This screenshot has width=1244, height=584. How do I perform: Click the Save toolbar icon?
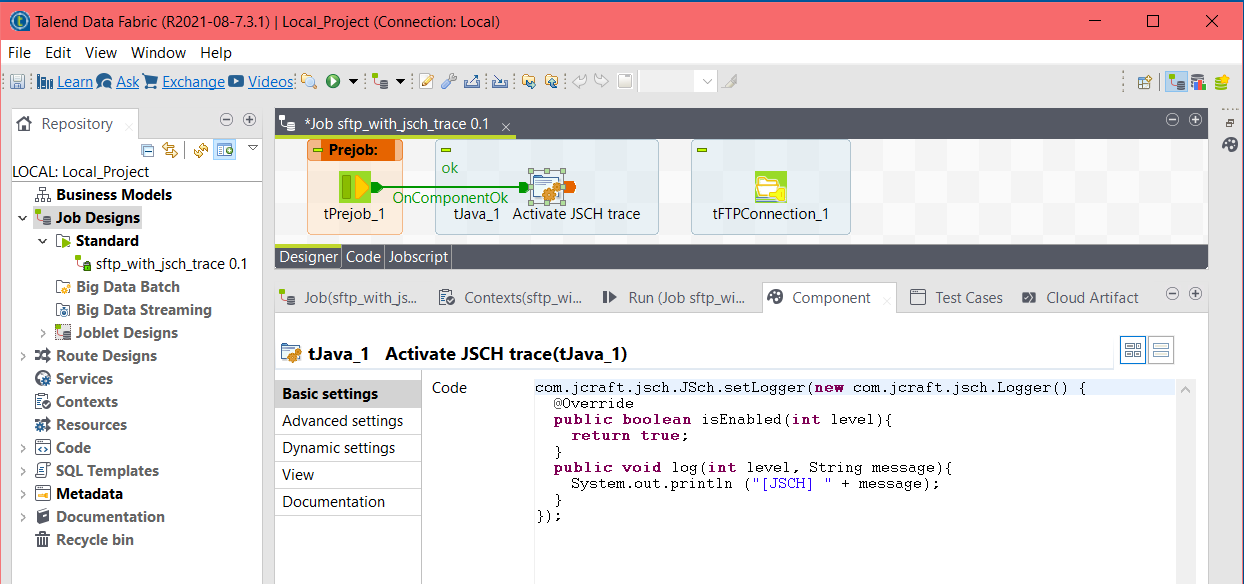pyautogui.click(x=18, y=82)
